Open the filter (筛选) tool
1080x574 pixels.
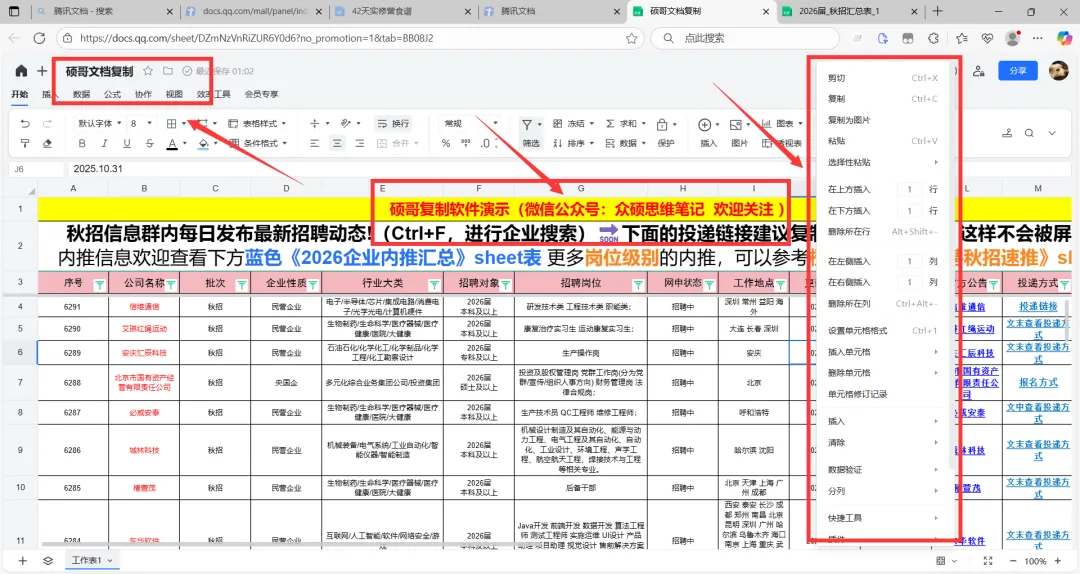click(530, 132)
